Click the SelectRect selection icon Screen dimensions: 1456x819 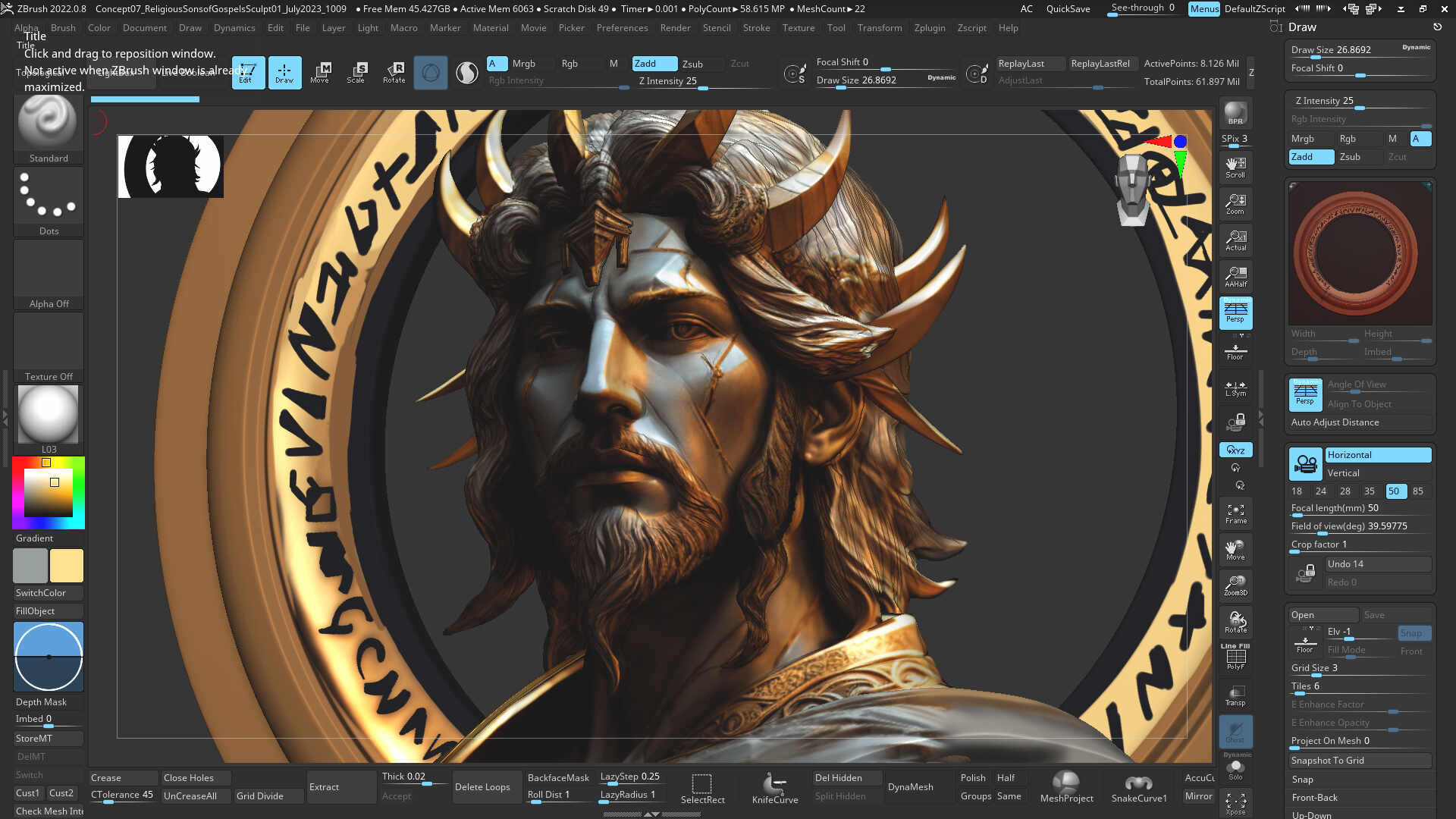point(702,787)
